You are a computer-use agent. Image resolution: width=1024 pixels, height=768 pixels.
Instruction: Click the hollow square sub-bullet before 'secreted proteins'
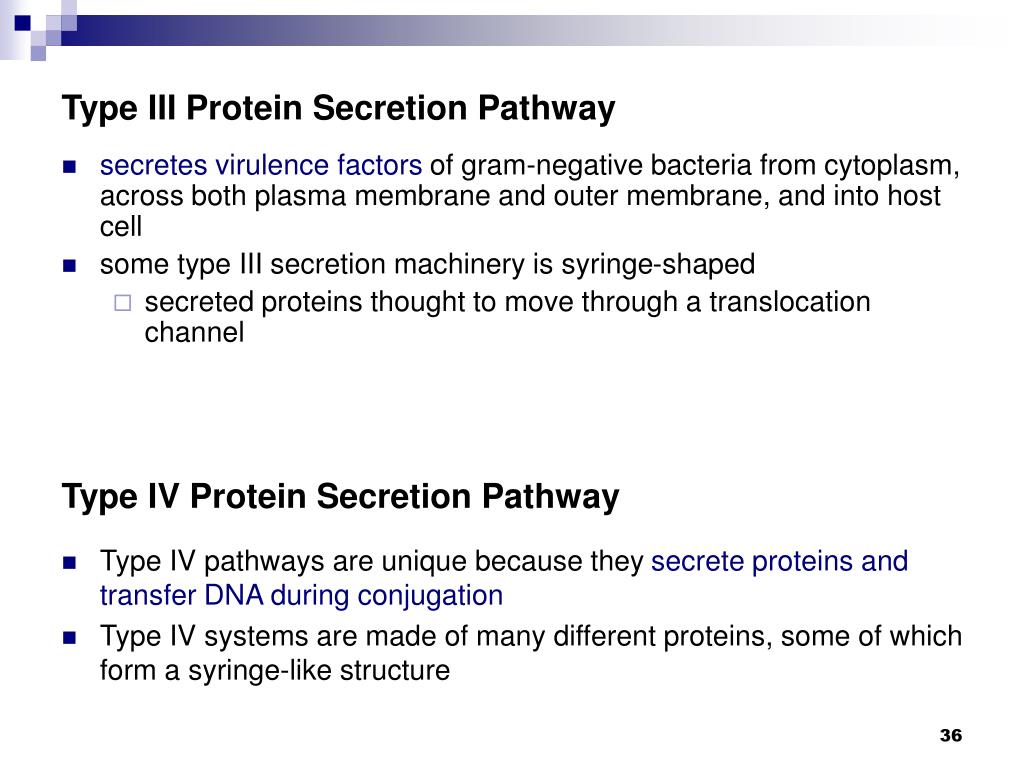(x=123, y=303)
